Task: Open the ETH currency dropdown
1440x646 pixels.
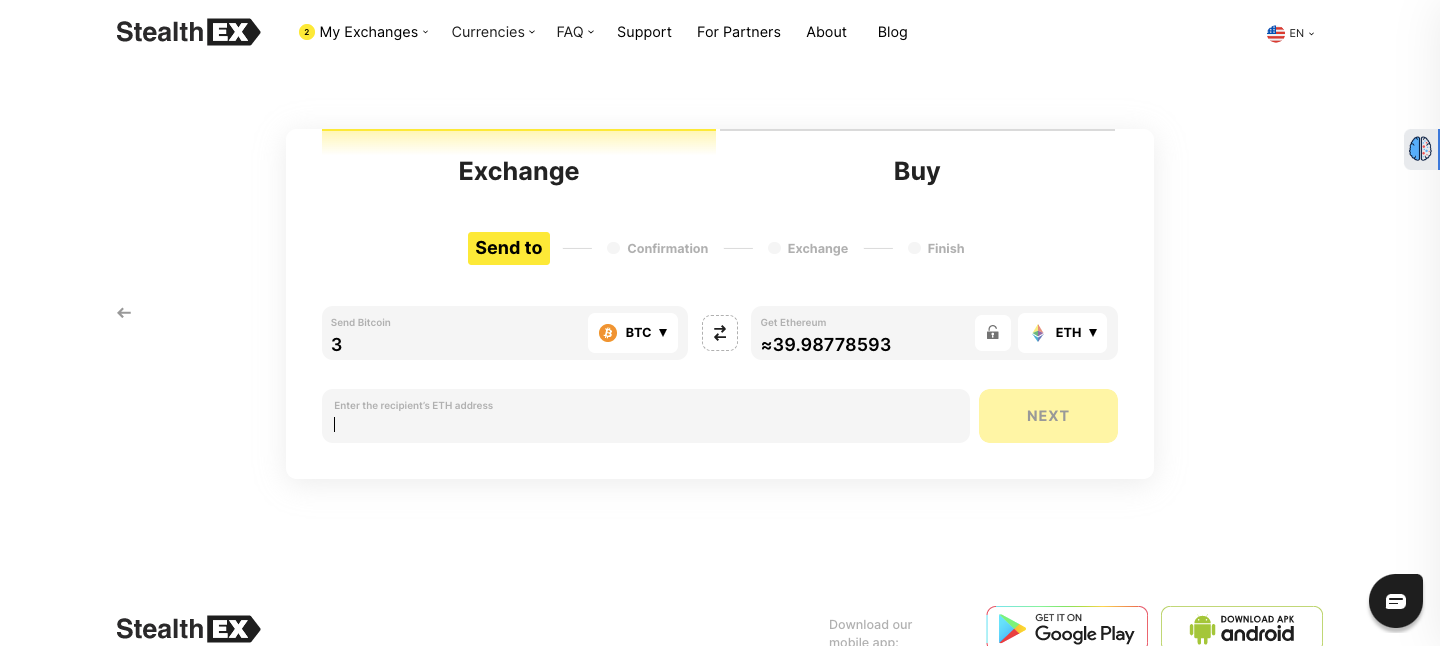Action: (1063, 333)
